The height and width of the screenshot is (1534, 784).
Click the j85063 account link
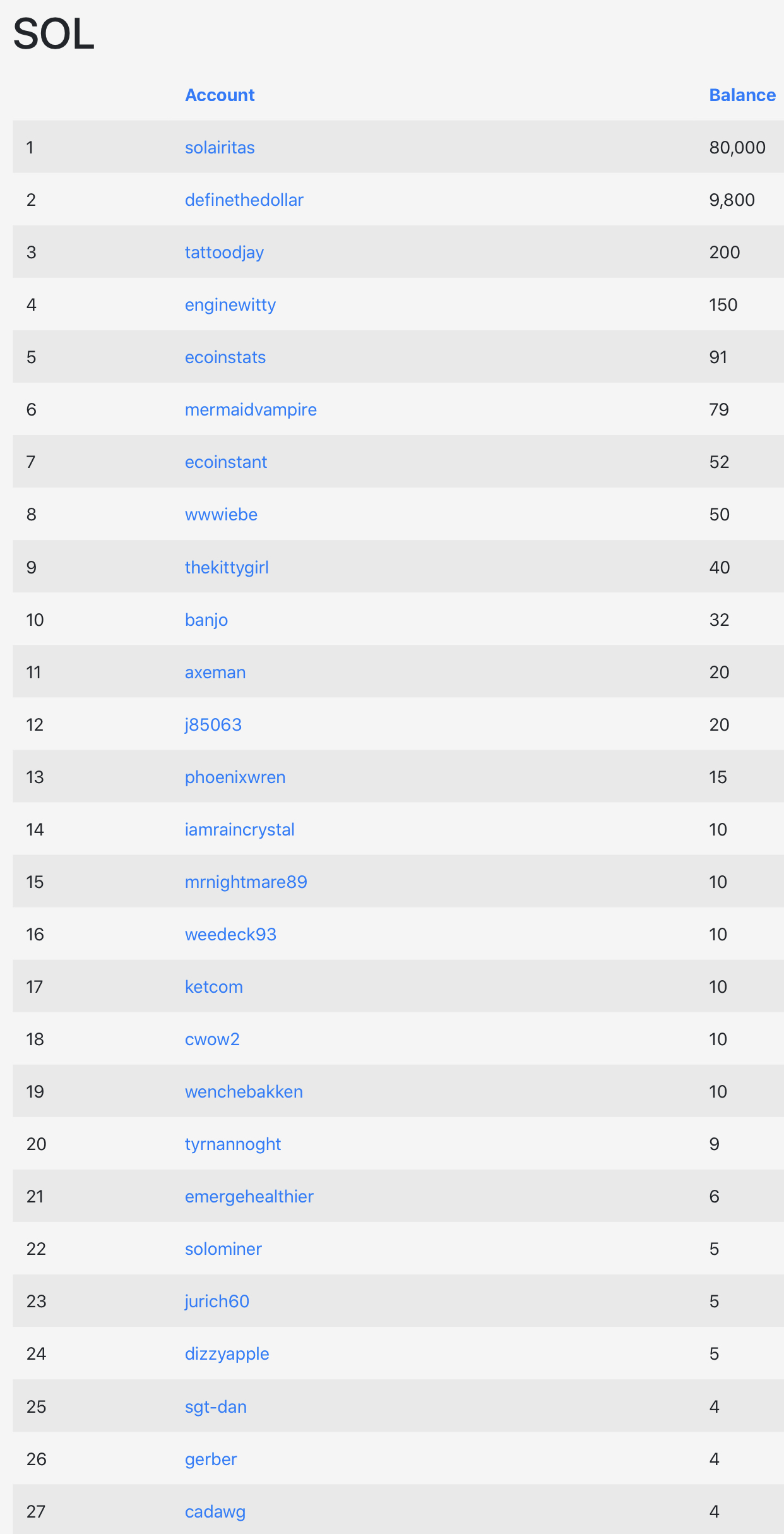[x=213, y=724]
